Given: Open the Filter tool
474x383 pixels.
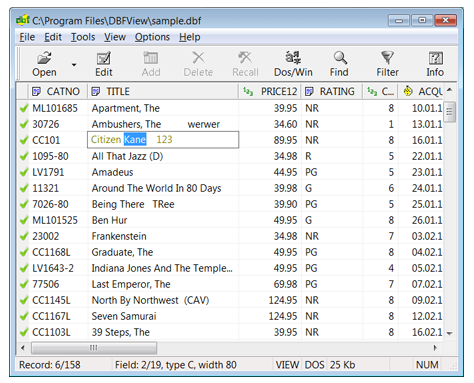Looking at the screenshot, I should click(x=387, y=64).
